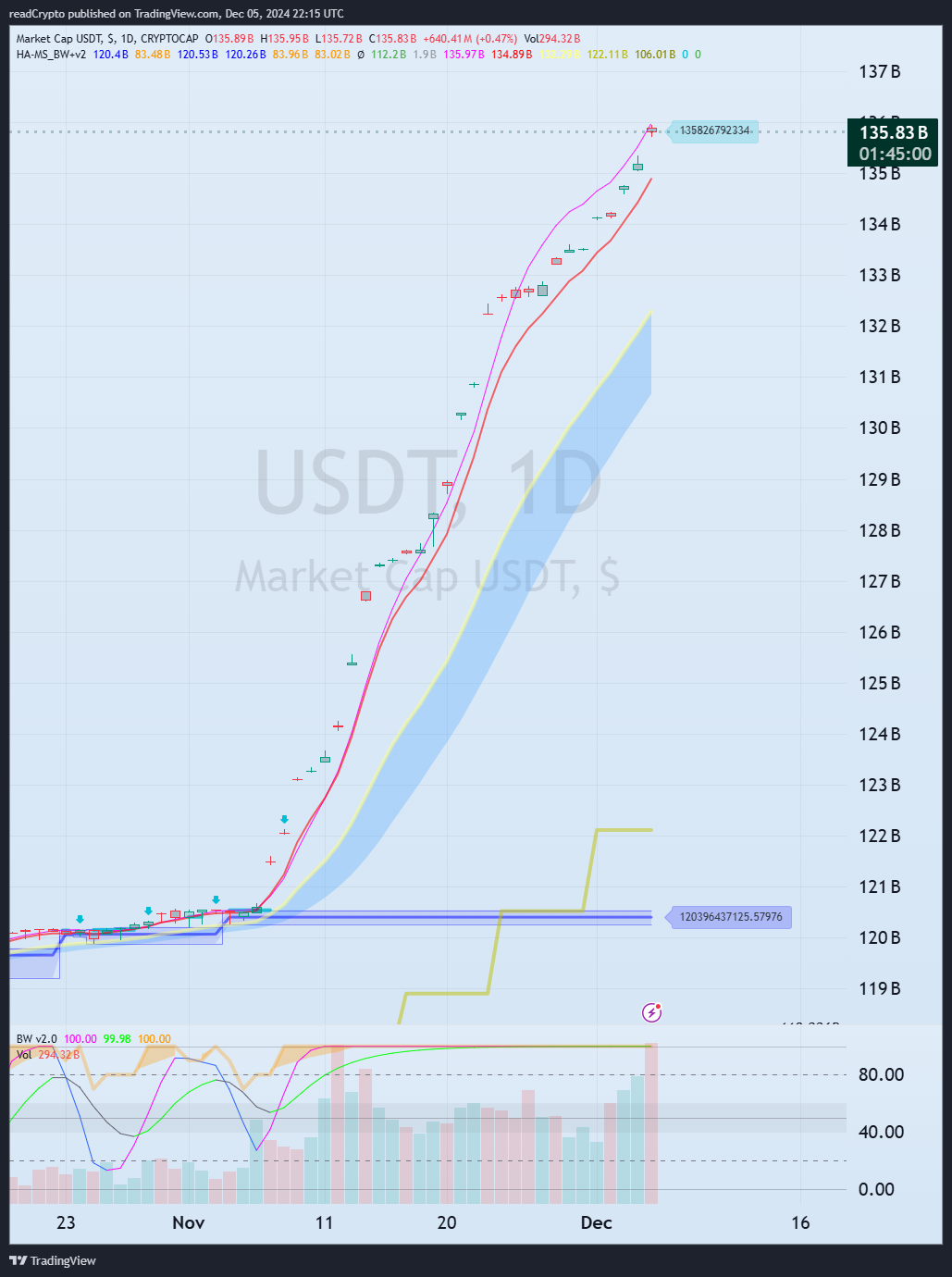Click the 83.96B indicator value
The image size is (952, 1277).
point(291,55)
